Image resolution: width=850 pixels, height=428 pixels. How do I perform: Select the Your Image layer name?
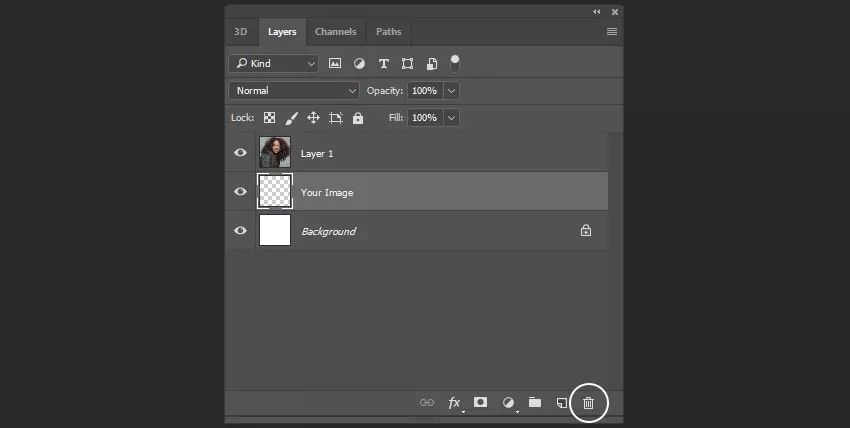(x=327, y=193)
